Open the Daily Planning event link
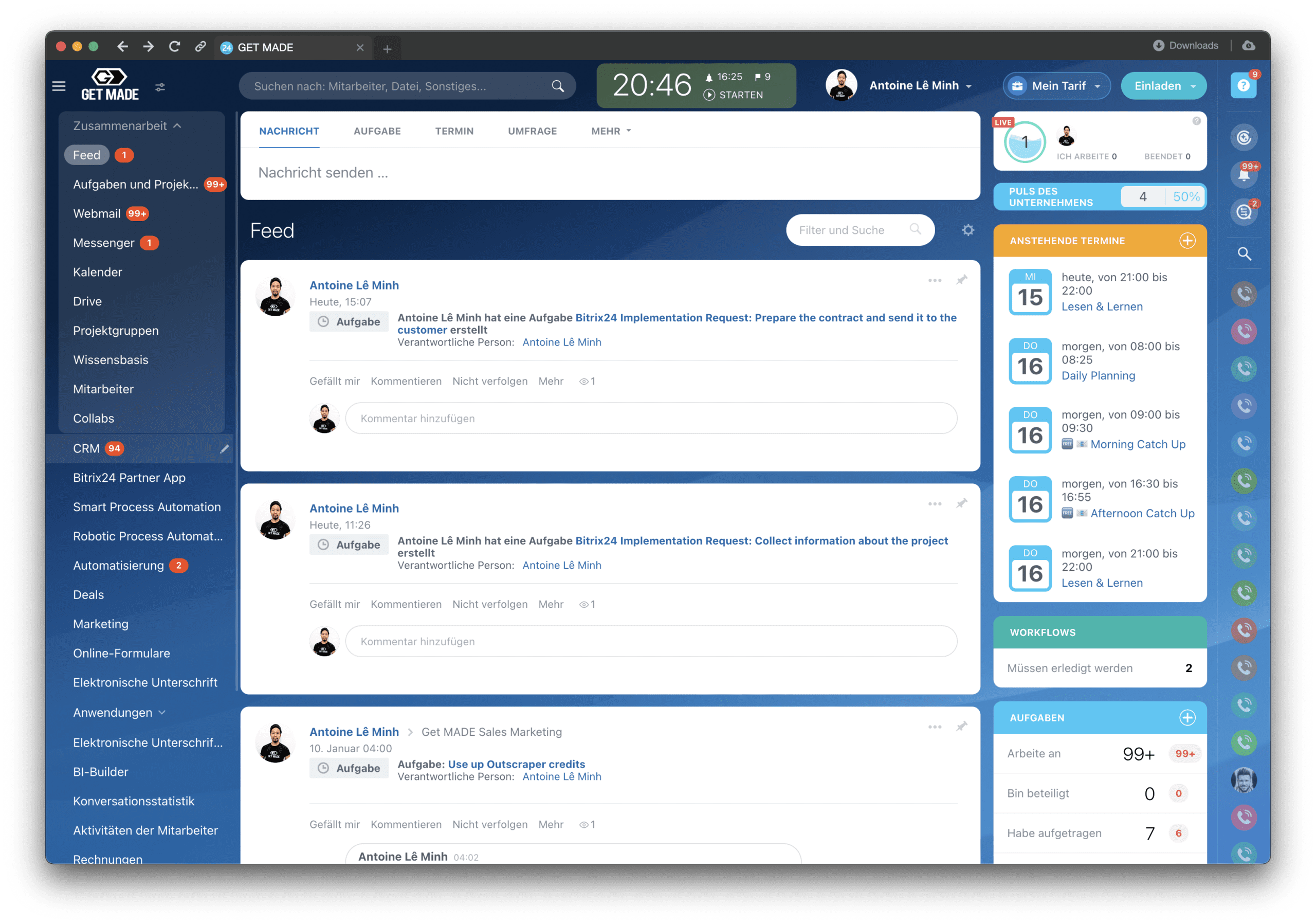 [1098, 376]
